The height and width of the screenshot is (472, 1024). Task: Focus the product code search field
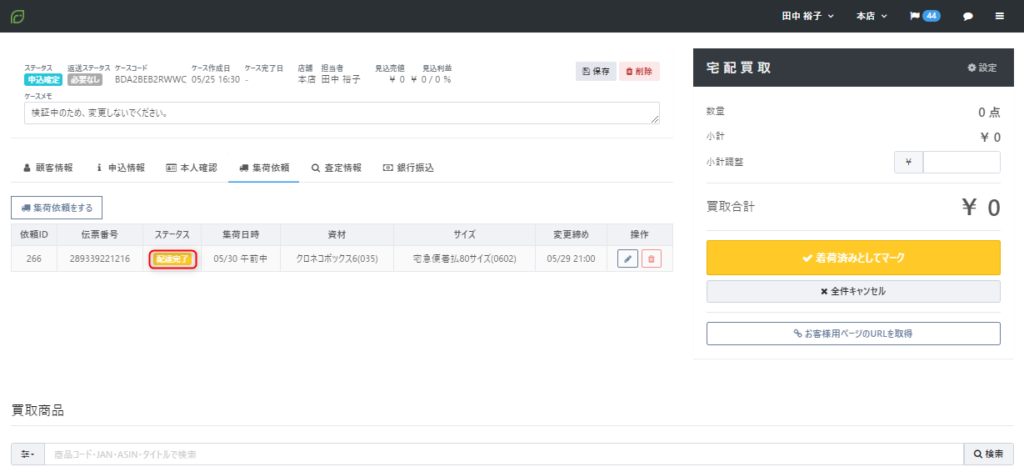(504, 454)
